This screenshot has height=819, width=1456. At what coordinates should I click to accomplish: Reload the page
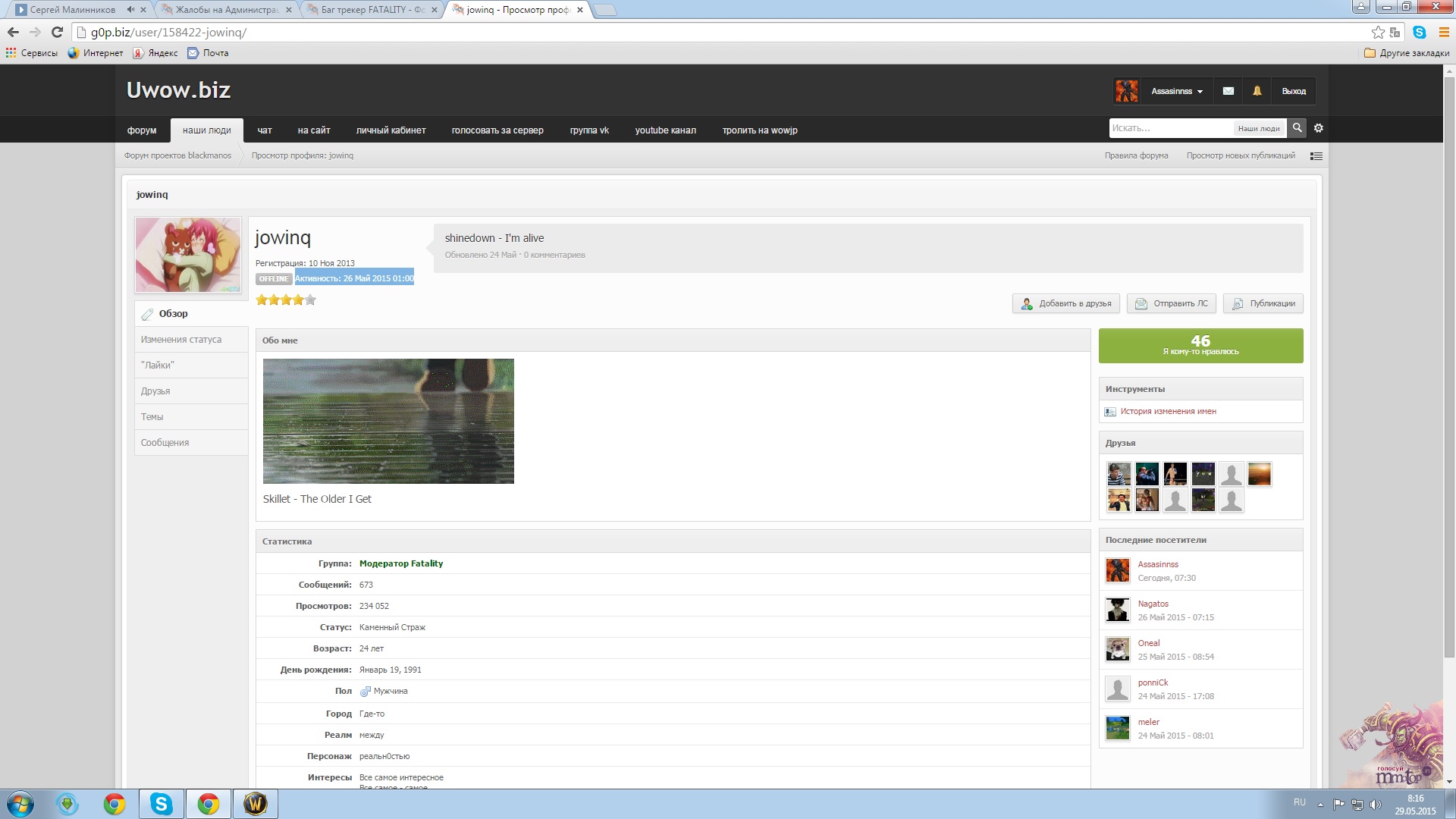(x=57, y=33)
